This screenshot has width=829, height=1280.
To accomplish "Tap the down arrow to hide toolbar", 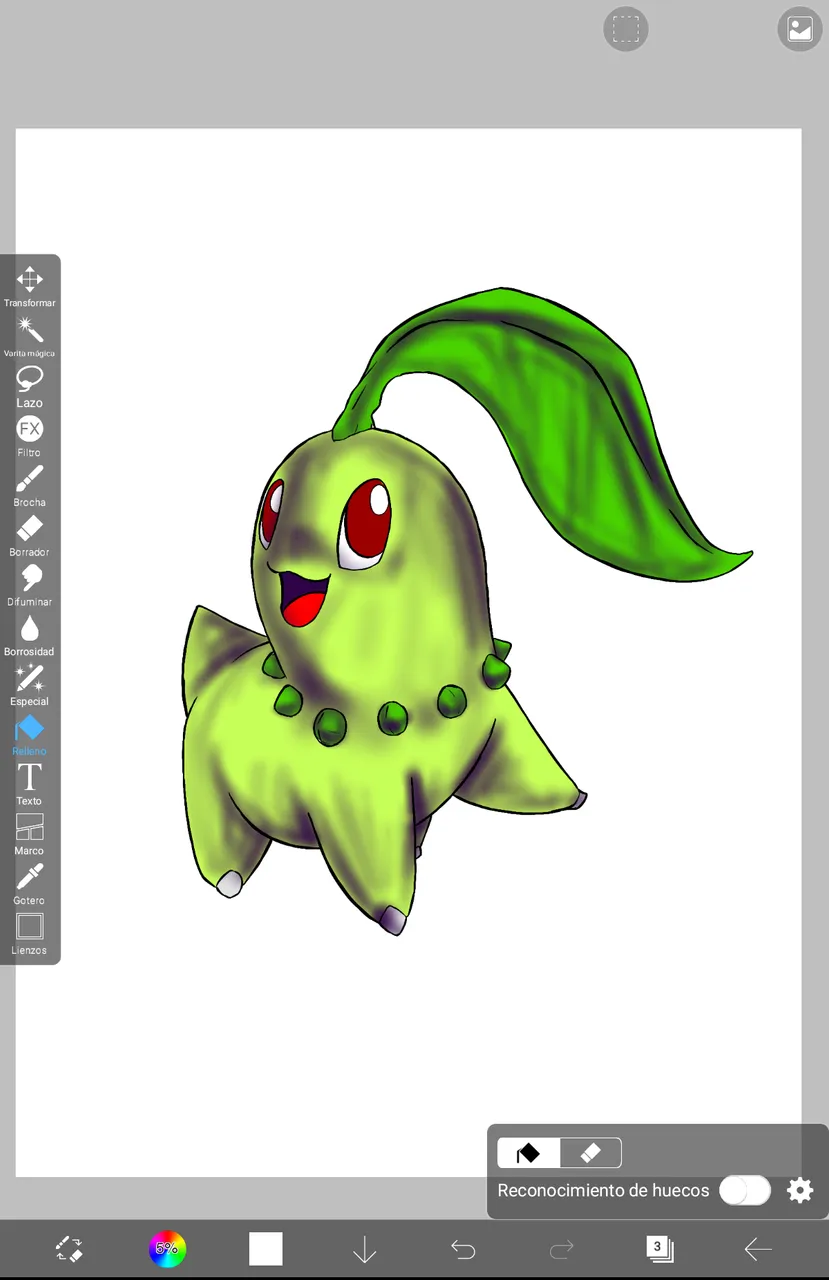I will 364,1248.
